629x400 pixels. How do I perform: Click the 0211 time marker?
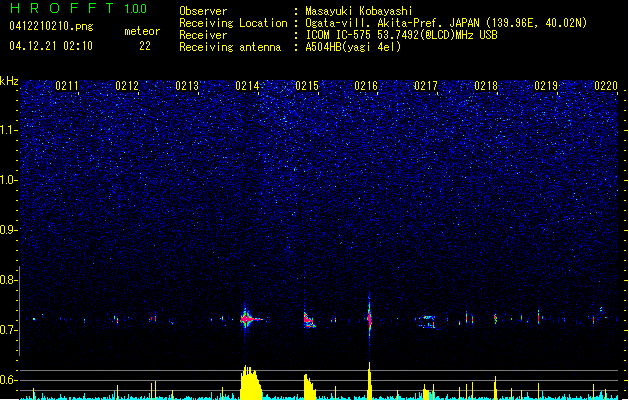[67, 86]
